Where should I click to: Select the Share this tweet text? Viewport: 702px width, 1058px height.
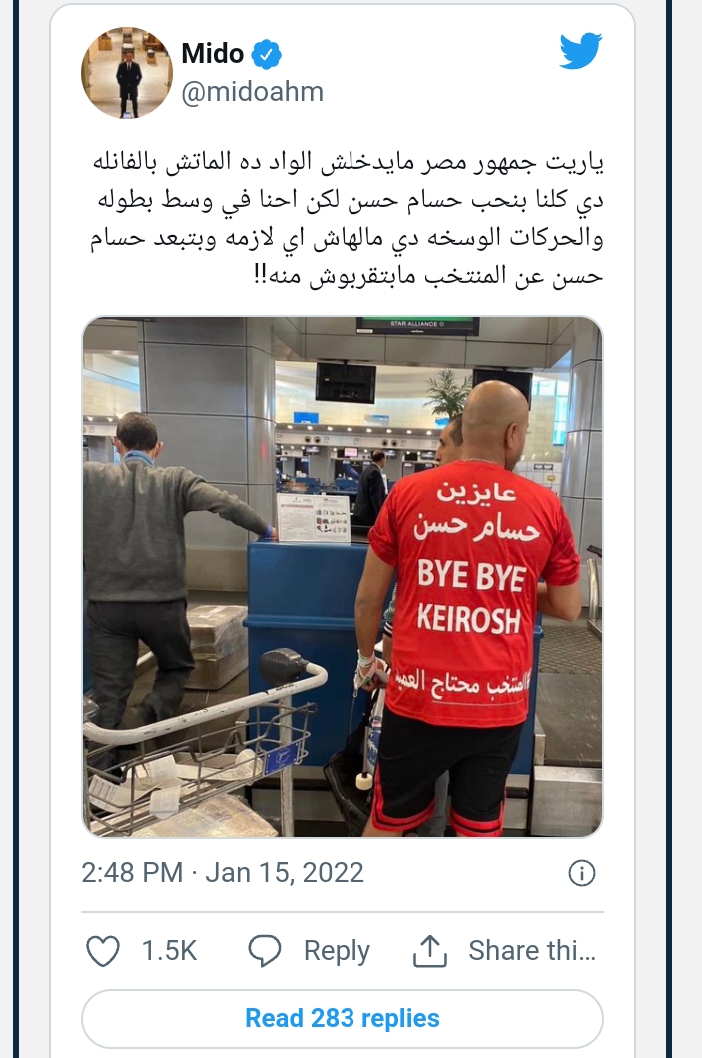pyautogui.click(x=532, y=951)
